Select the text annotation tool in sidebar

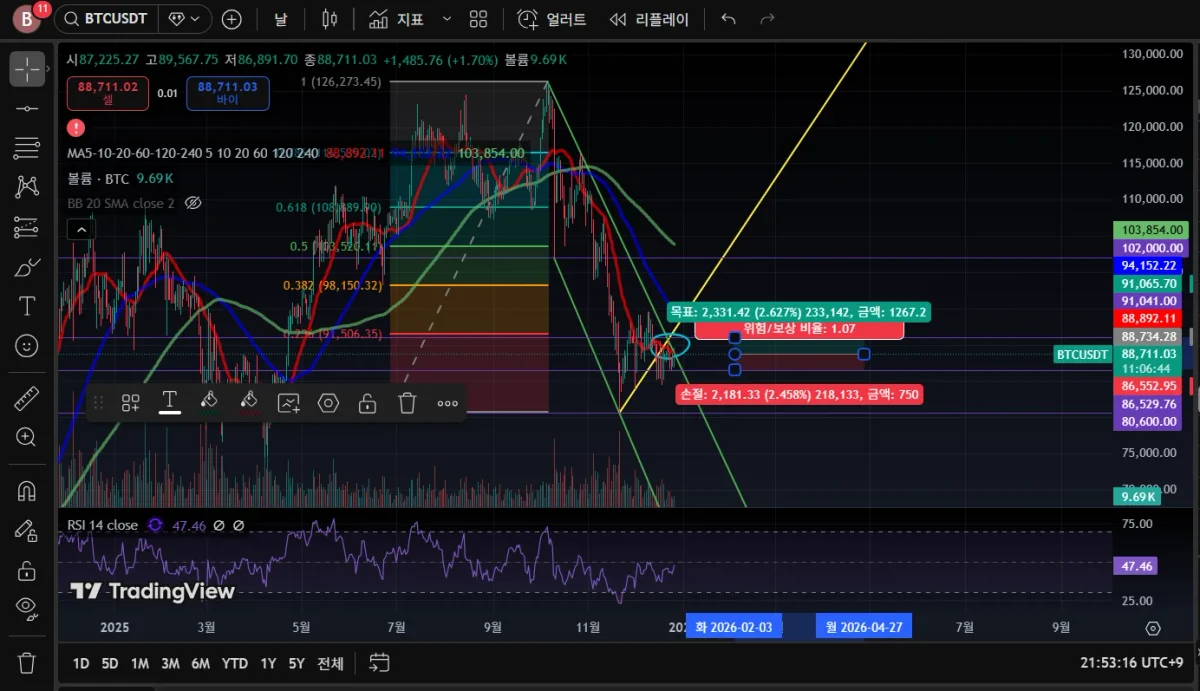27,306
